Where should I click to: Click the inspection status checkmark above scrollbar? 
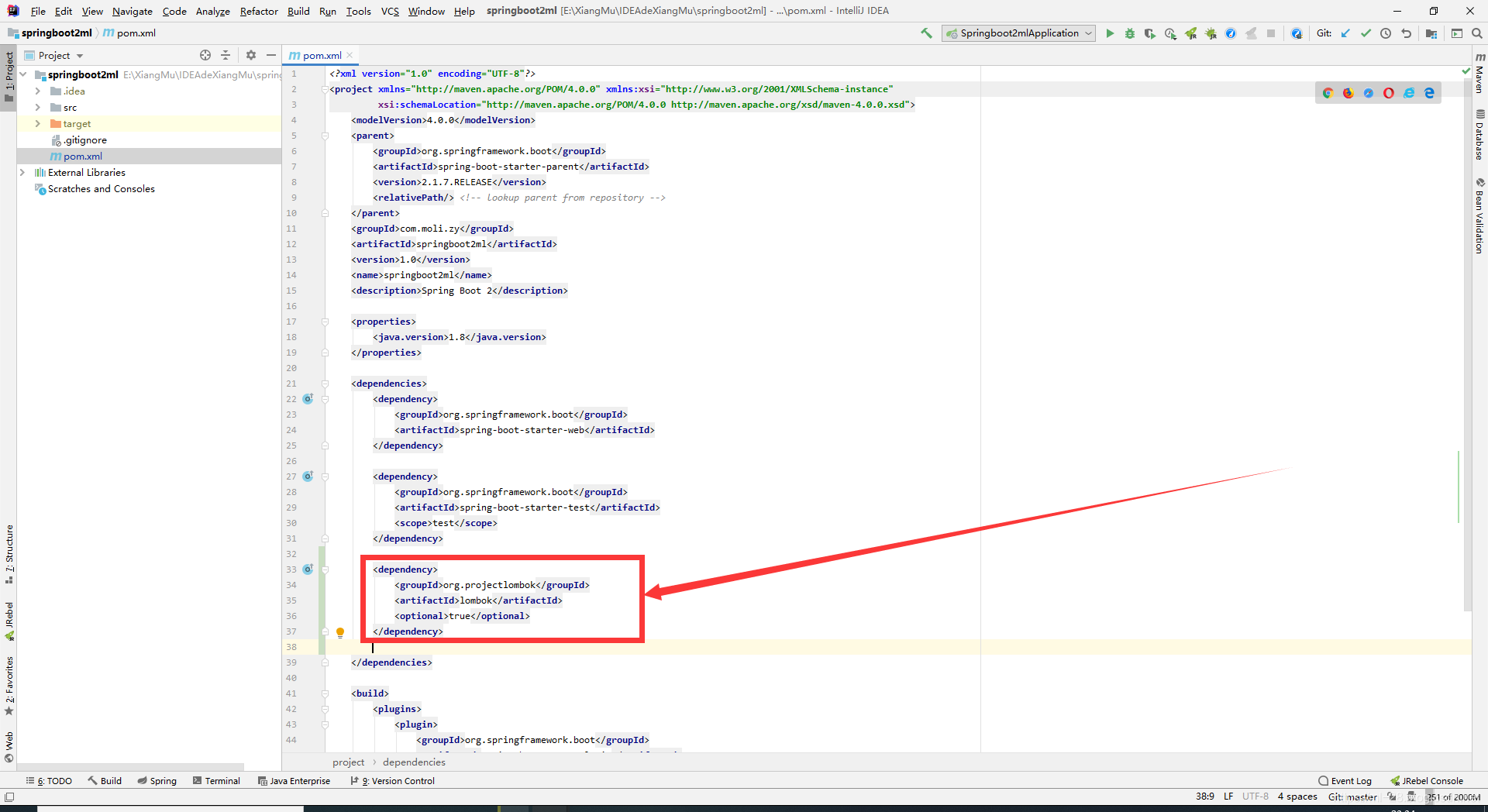[1466, 71]
